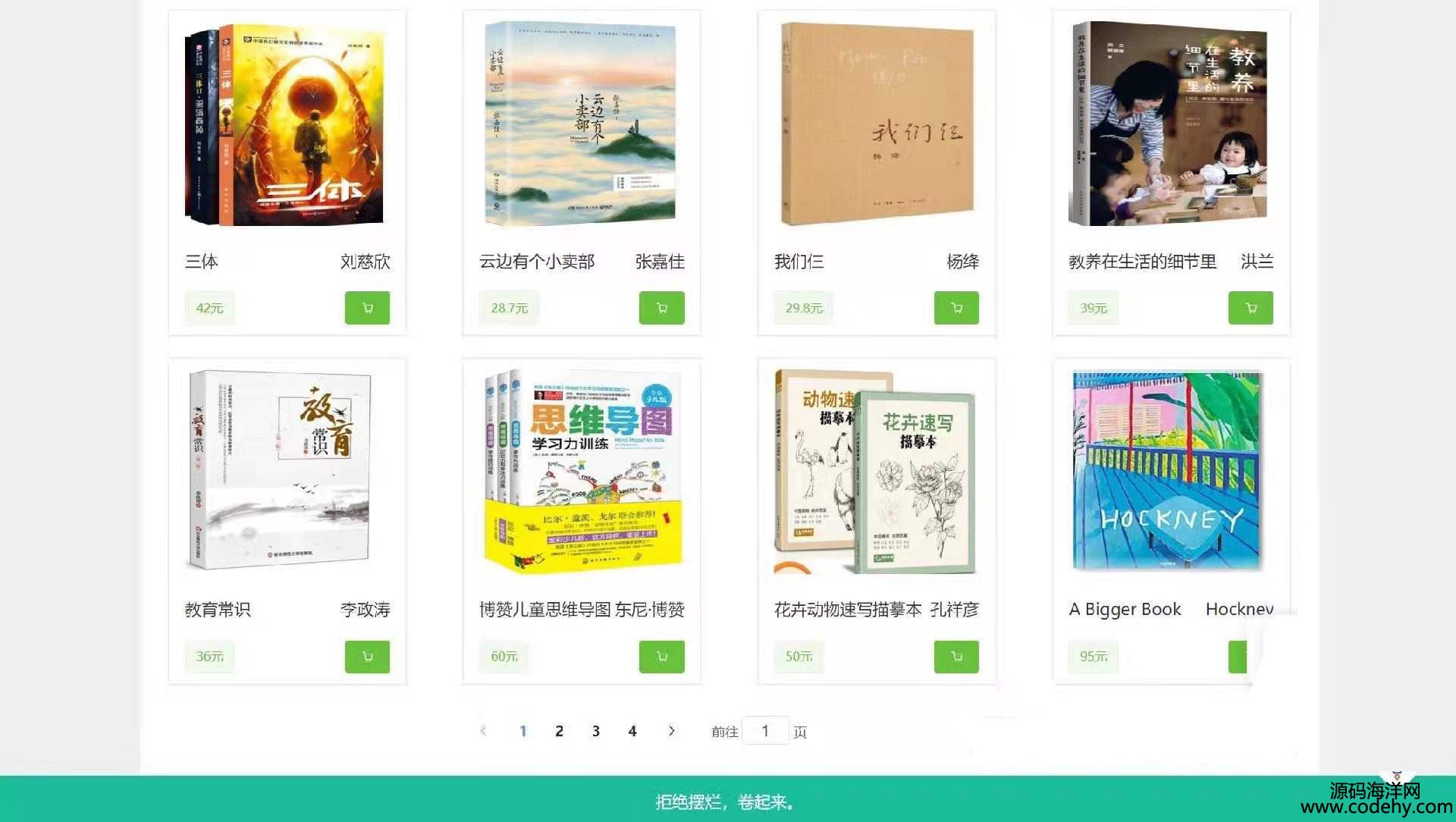Viewport: 1456px width, 822px height.
Task: Add 花卉动物速写描摹本 to cart
Action: point(956,657)
